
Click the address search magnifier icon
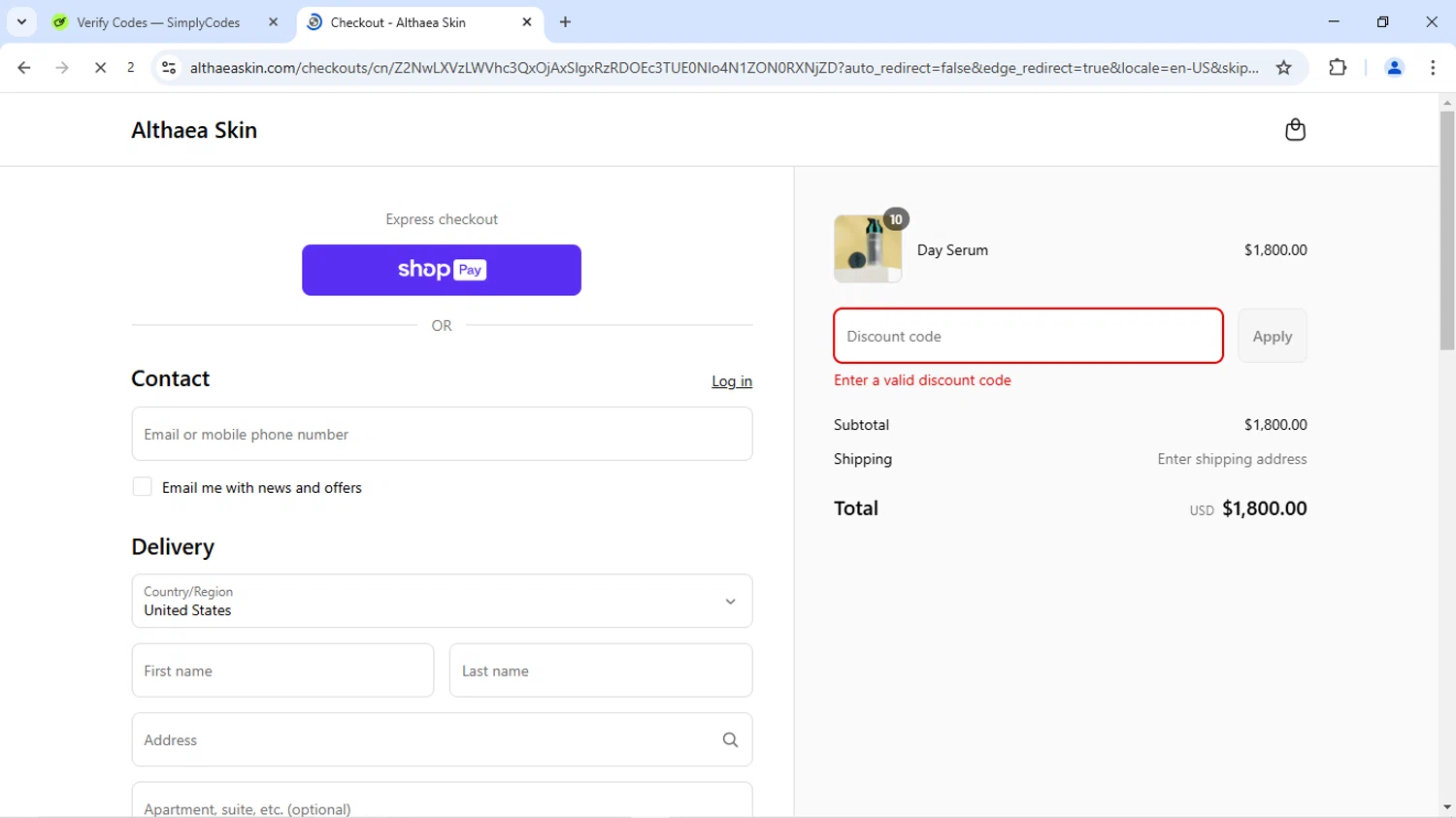tap(730, 740)
